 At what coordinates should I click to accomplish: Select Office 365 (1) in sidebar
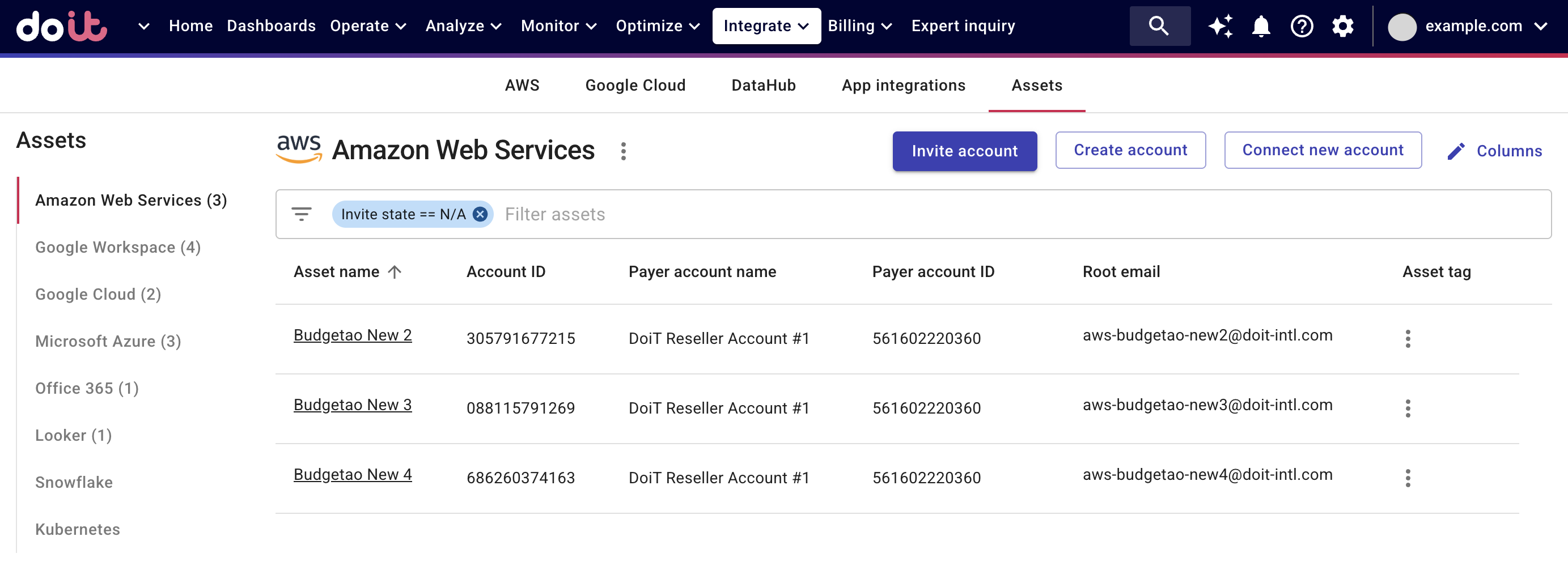[87, 388]
